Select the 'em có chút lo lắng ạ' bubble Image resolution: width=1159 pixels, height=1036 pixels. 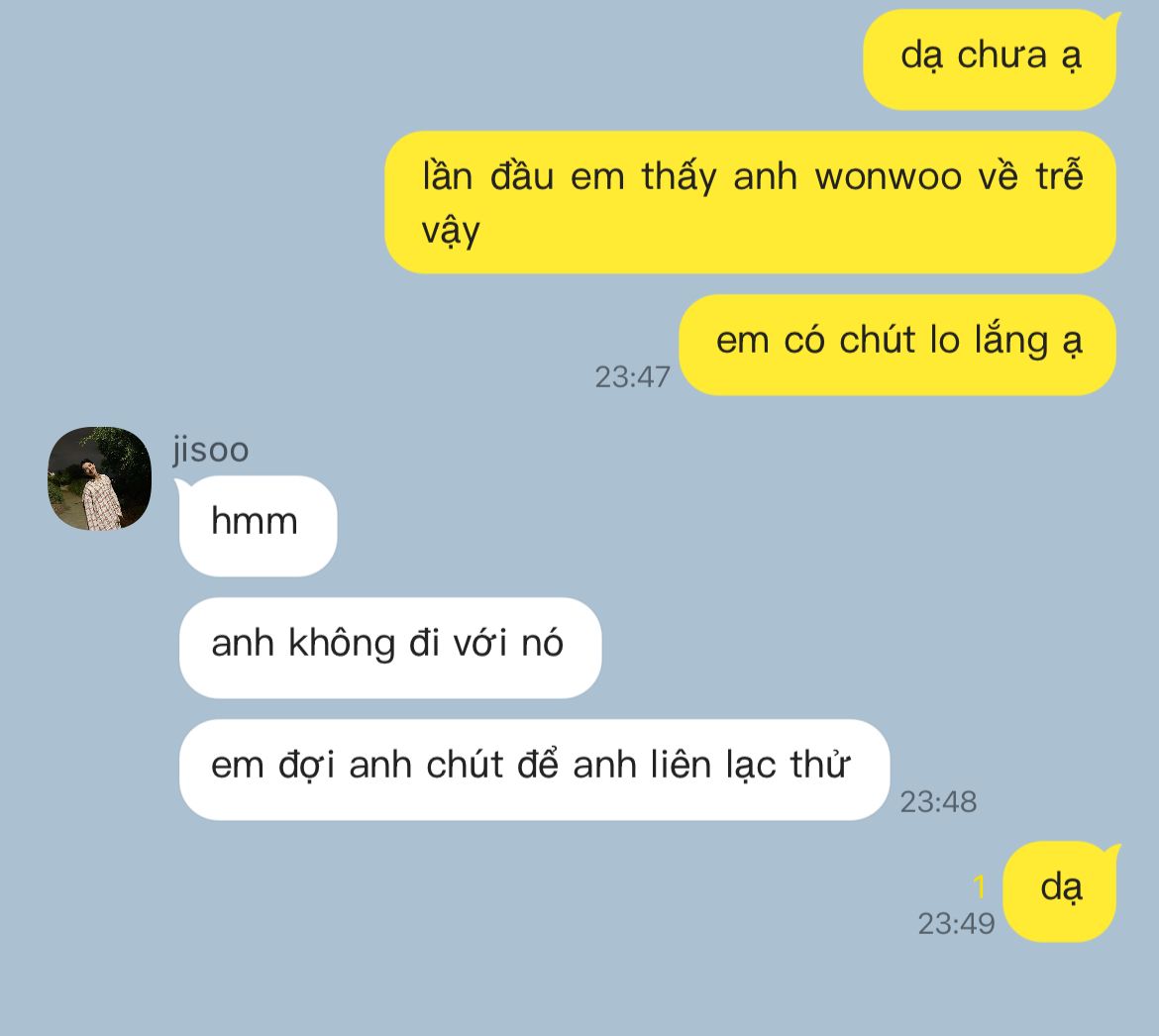(897, 345)
